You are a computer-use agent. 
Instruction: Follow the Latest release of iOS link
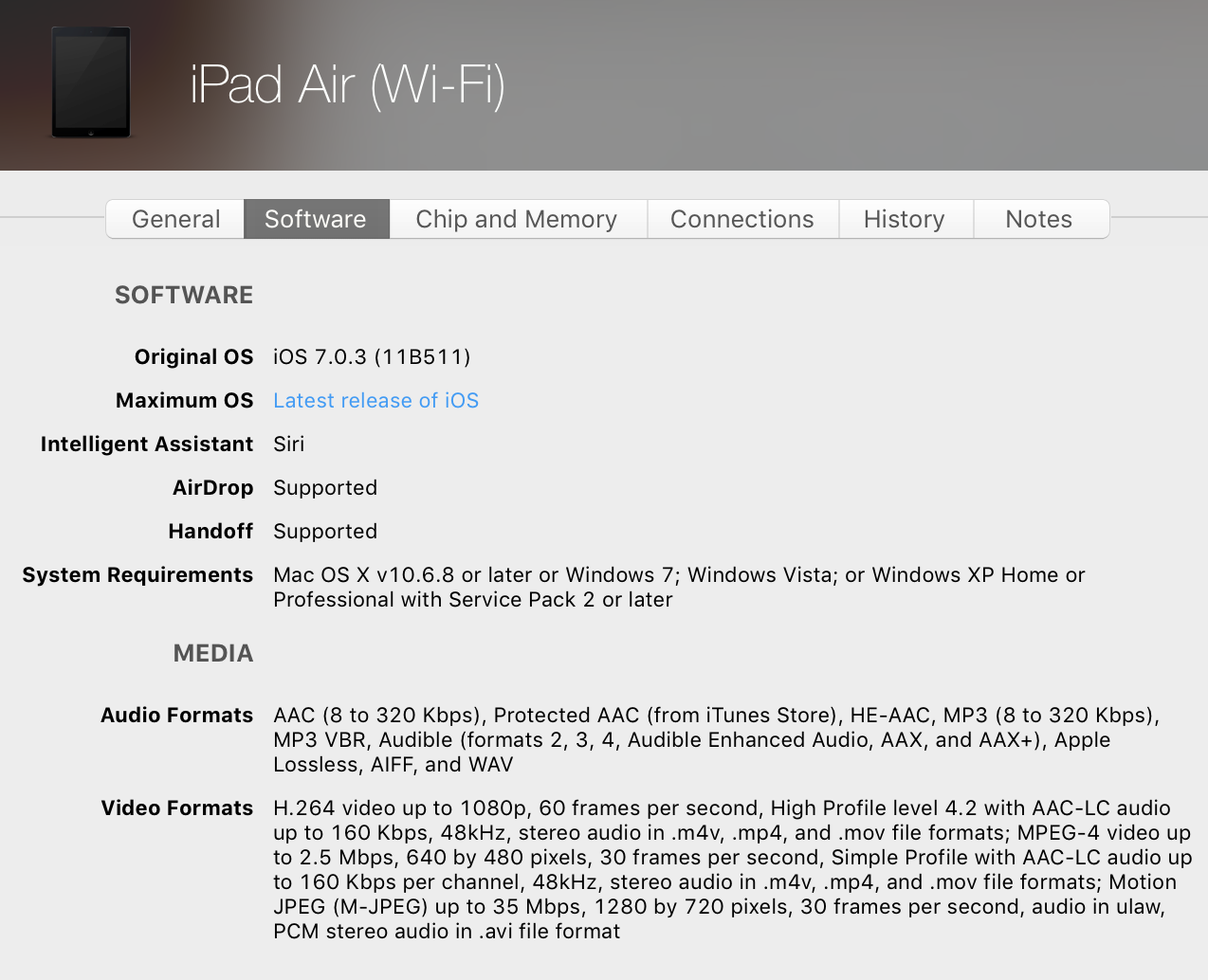coord(375,401)
